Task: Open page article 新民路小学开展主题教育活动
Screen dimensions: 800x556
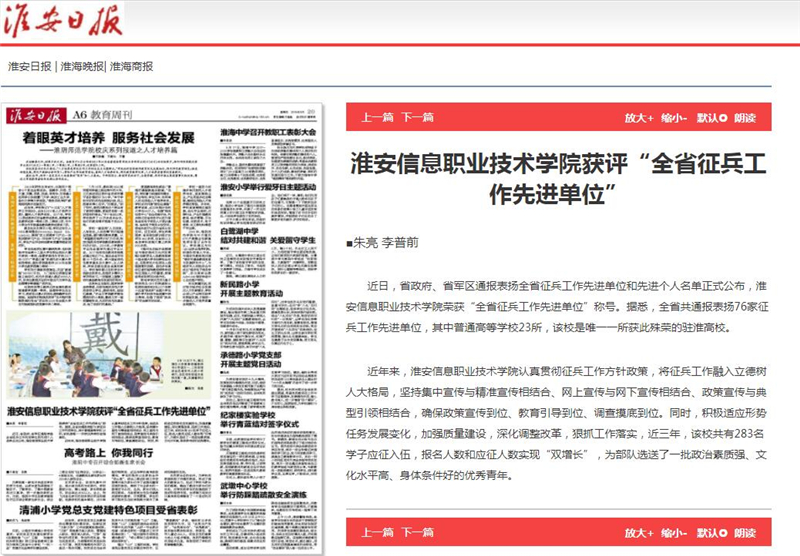Action: pos(252,289)
